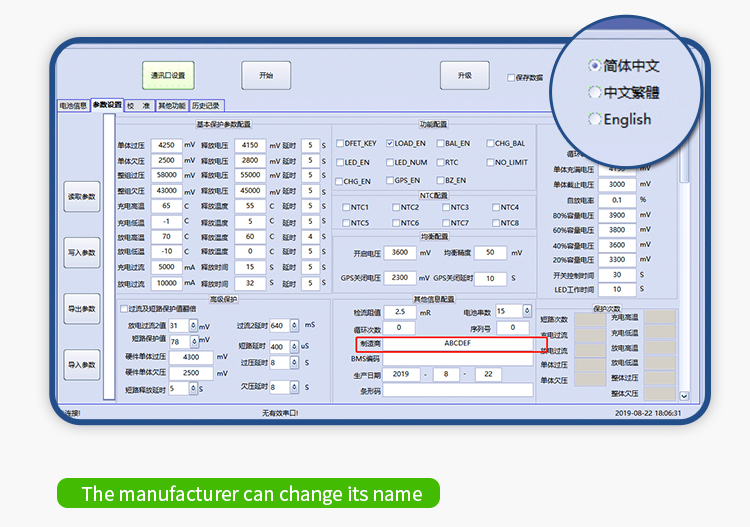Open the 通讯口设置 port settings button
The height and width of the screenshot is (527, 750).
[x=168, y=75]
